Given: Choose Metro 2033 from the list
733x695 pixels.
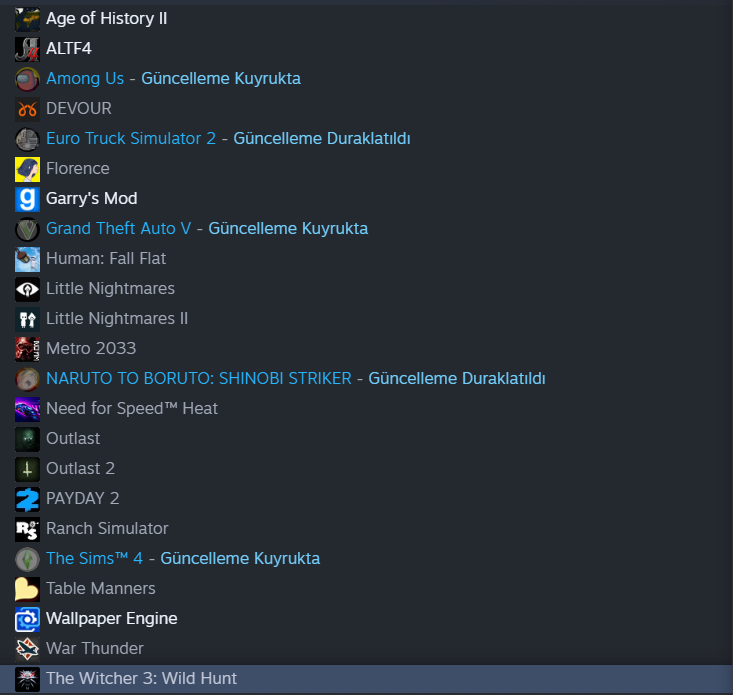Looking at the screenshot, I should [91, 349].
